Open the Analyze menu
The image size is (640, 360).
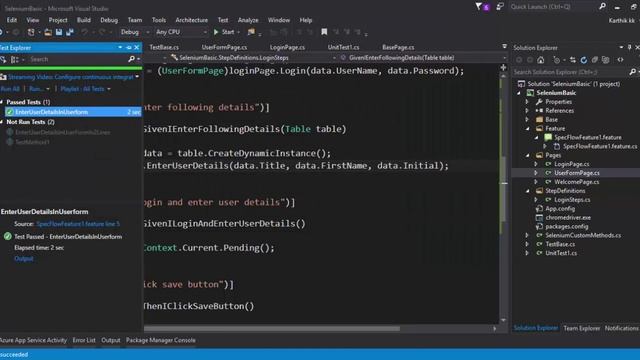[x=248, y=20]
